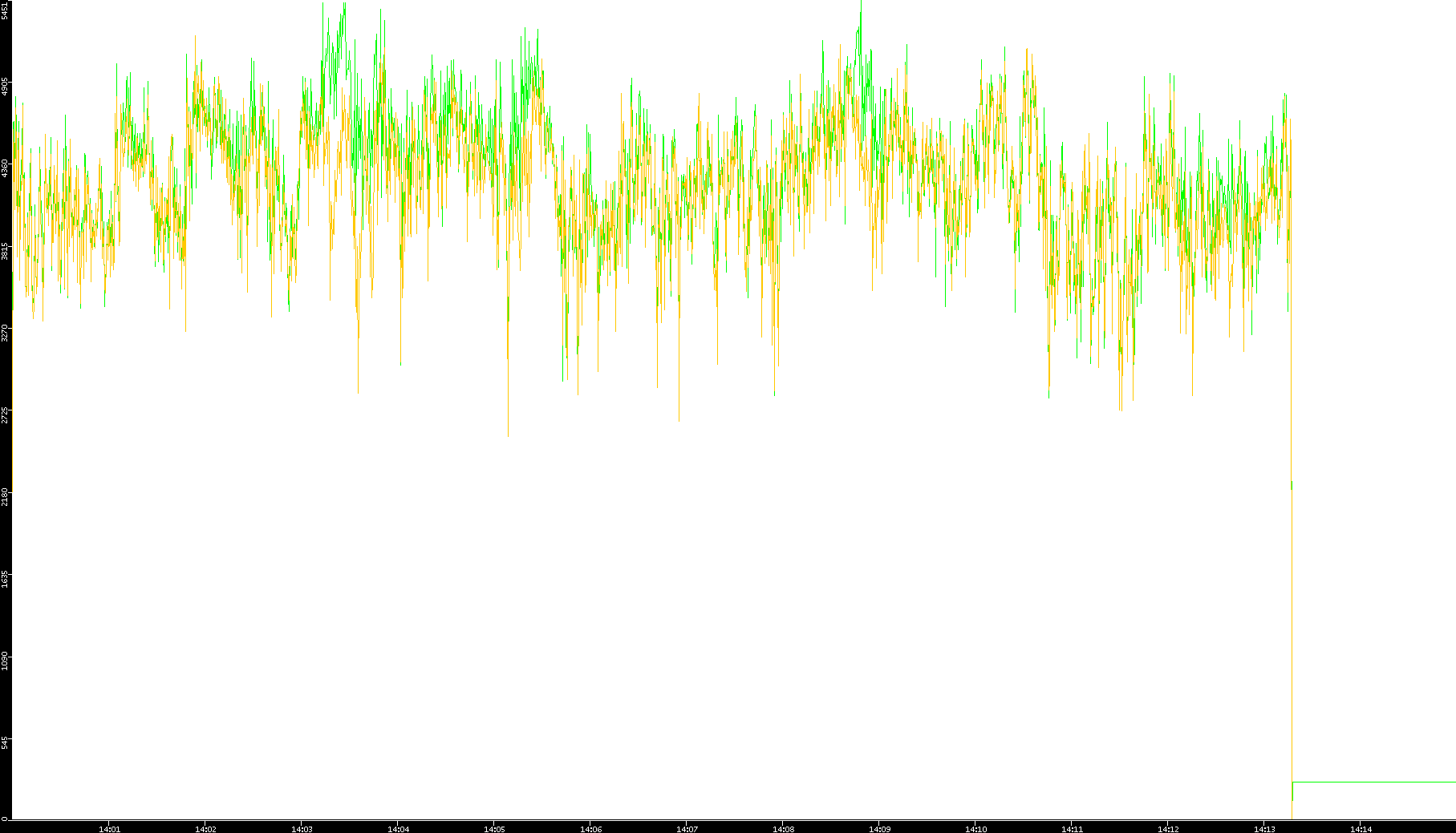Click the 14:01 time axis label

[x=109, y=829]
